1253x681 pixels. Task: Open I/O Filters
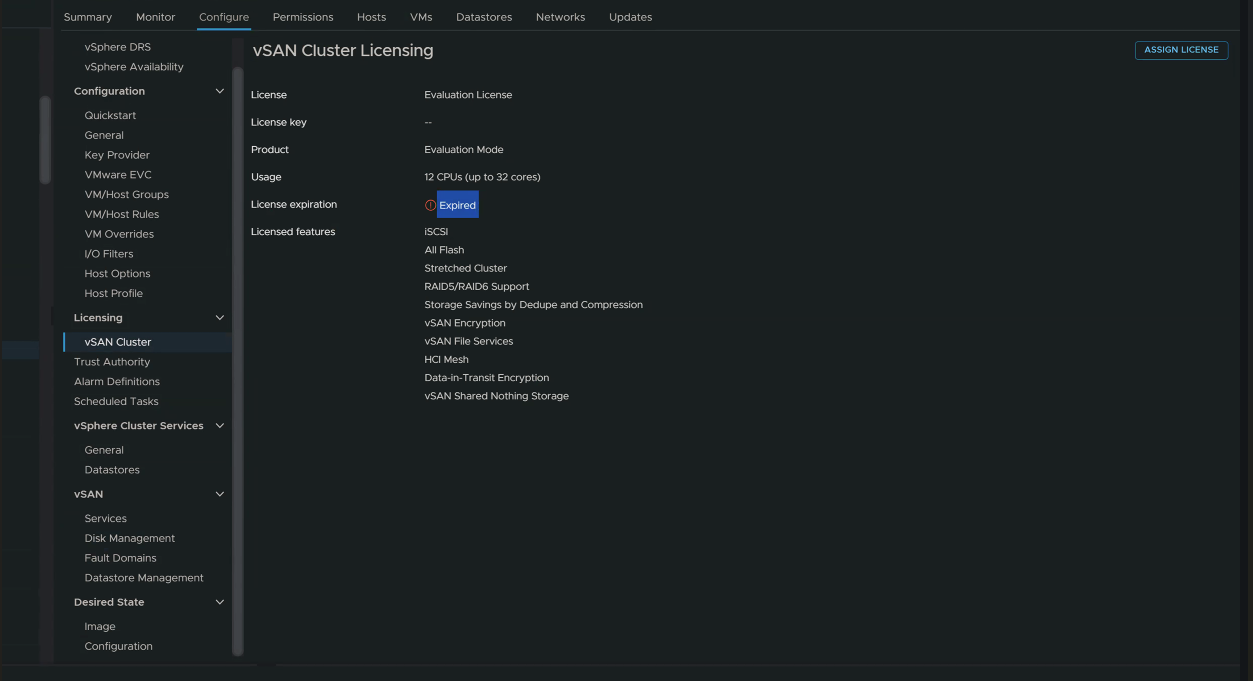click(x=109, y=254)
